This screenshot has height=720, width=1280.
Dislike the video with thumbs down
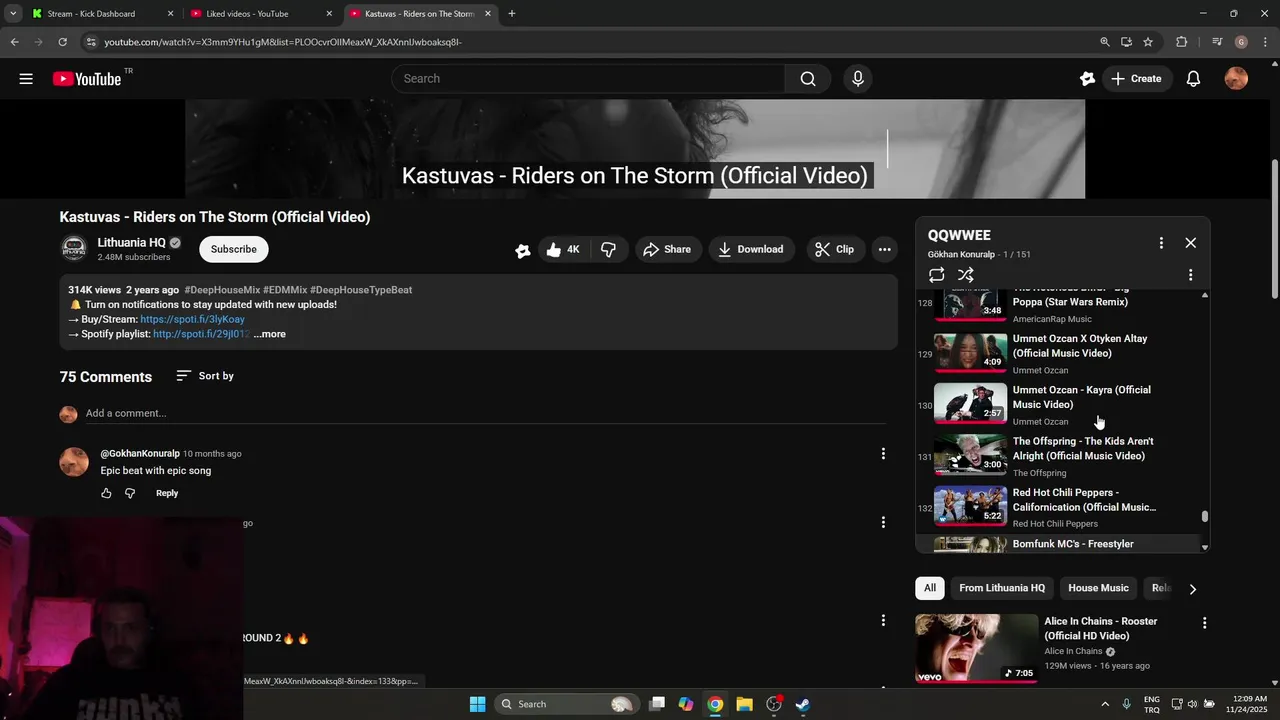pos(608,249)
